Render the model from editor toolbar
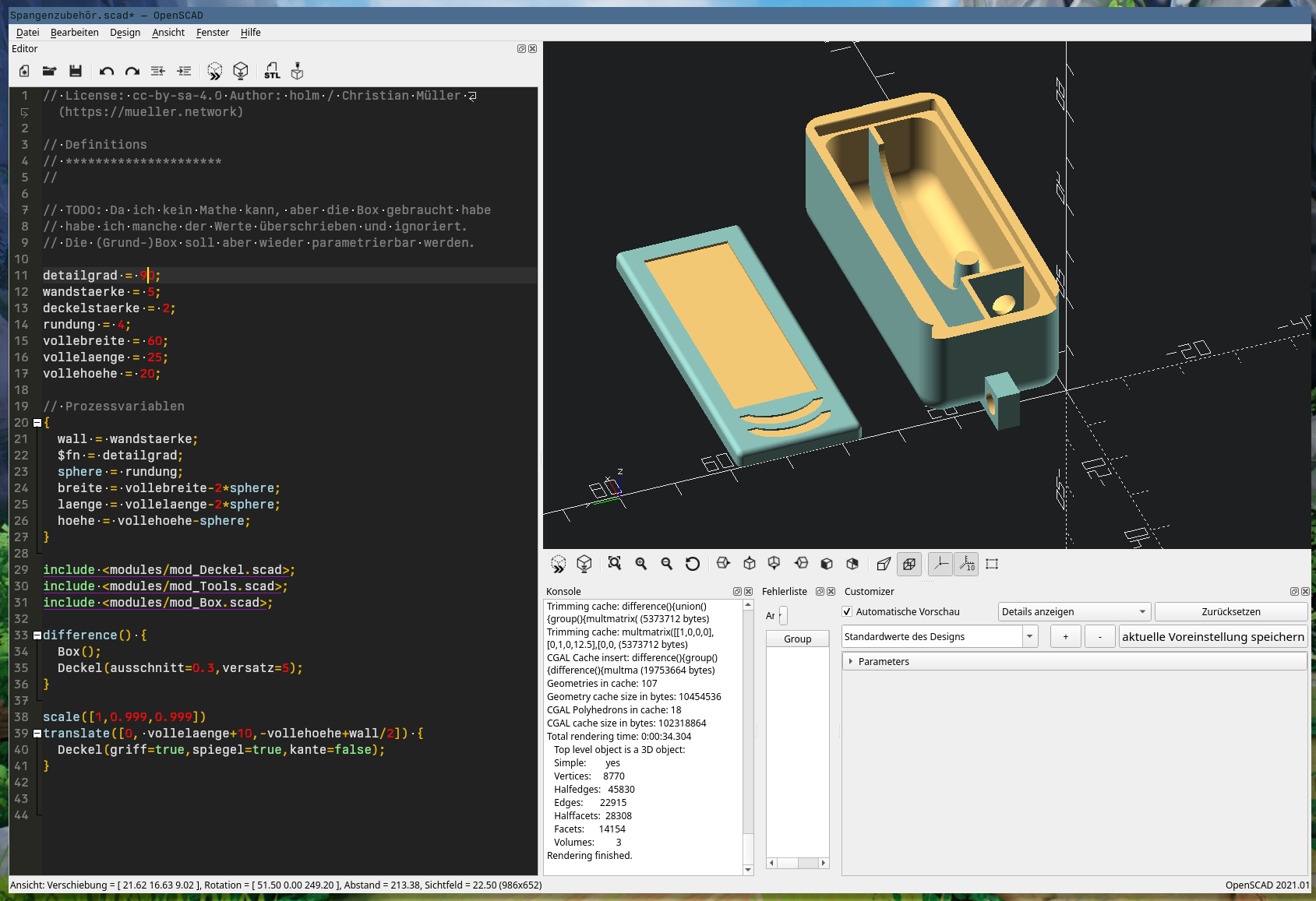The width and height of the screenshot is (1316, 901). coord(241,72)
